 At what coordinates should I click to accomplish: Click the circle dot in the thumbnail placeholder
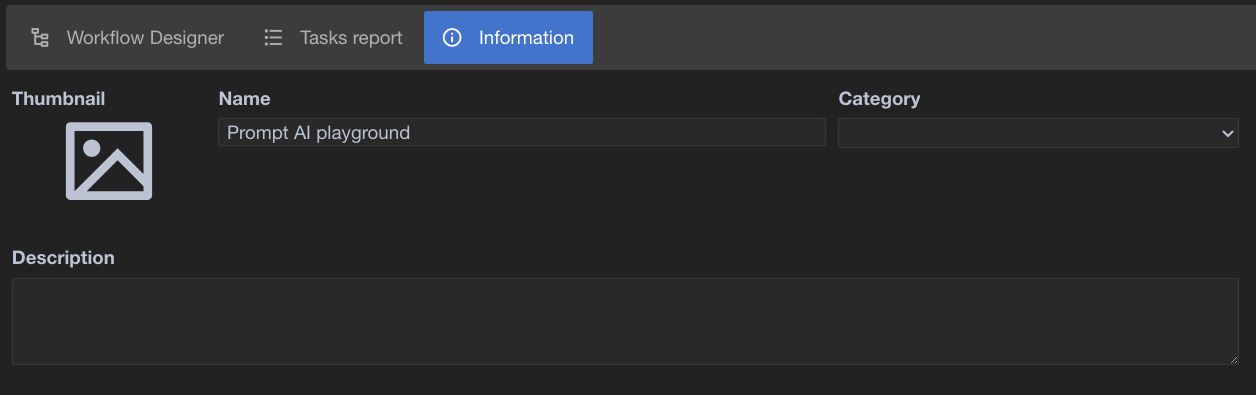(x=92, y=148)
